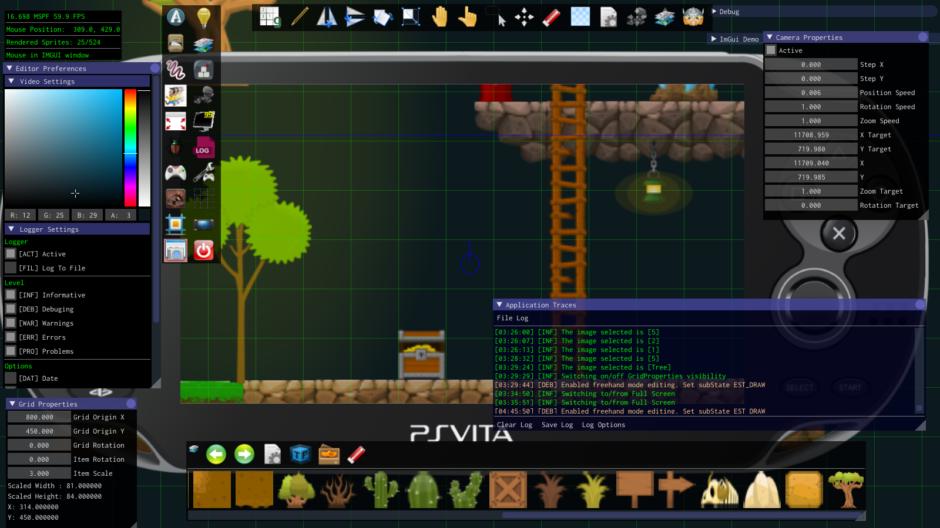Toggle the [DEB] Debuging level checkbox
Screen dimensions: 940x528
11,309
